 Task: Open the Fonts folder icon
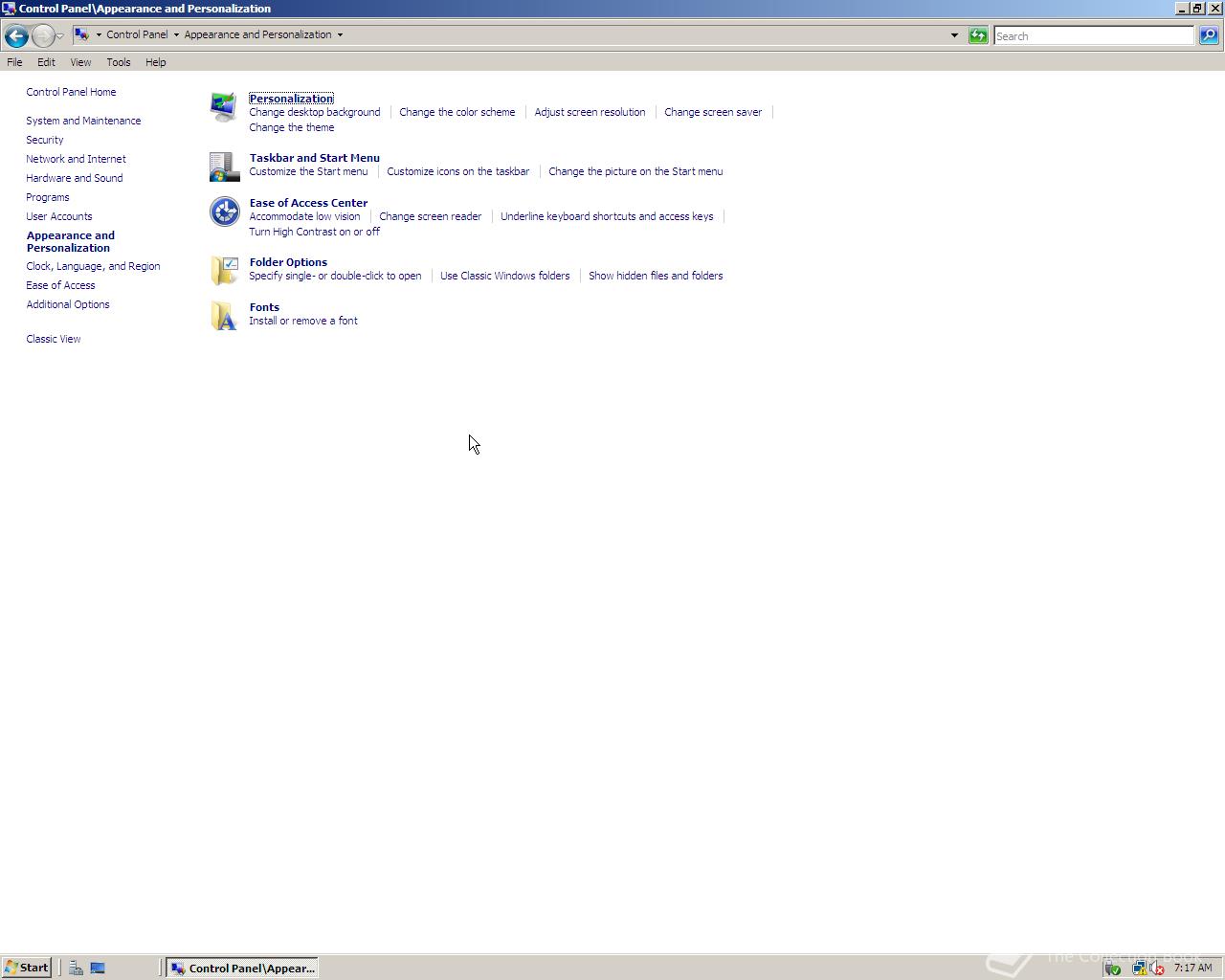click(224, 316)
